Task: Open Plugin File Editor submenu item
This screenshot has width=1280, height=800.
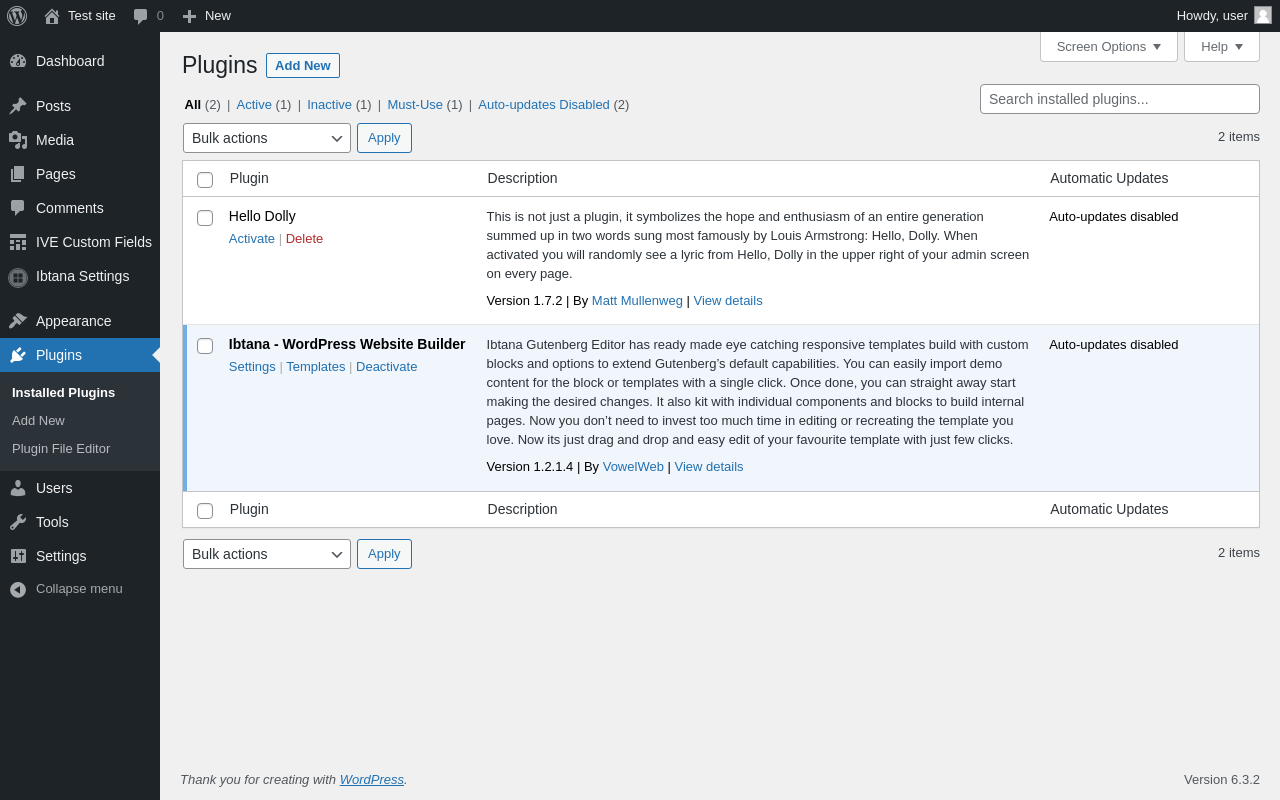Action: pyautogui.click(x=61, y=449)
